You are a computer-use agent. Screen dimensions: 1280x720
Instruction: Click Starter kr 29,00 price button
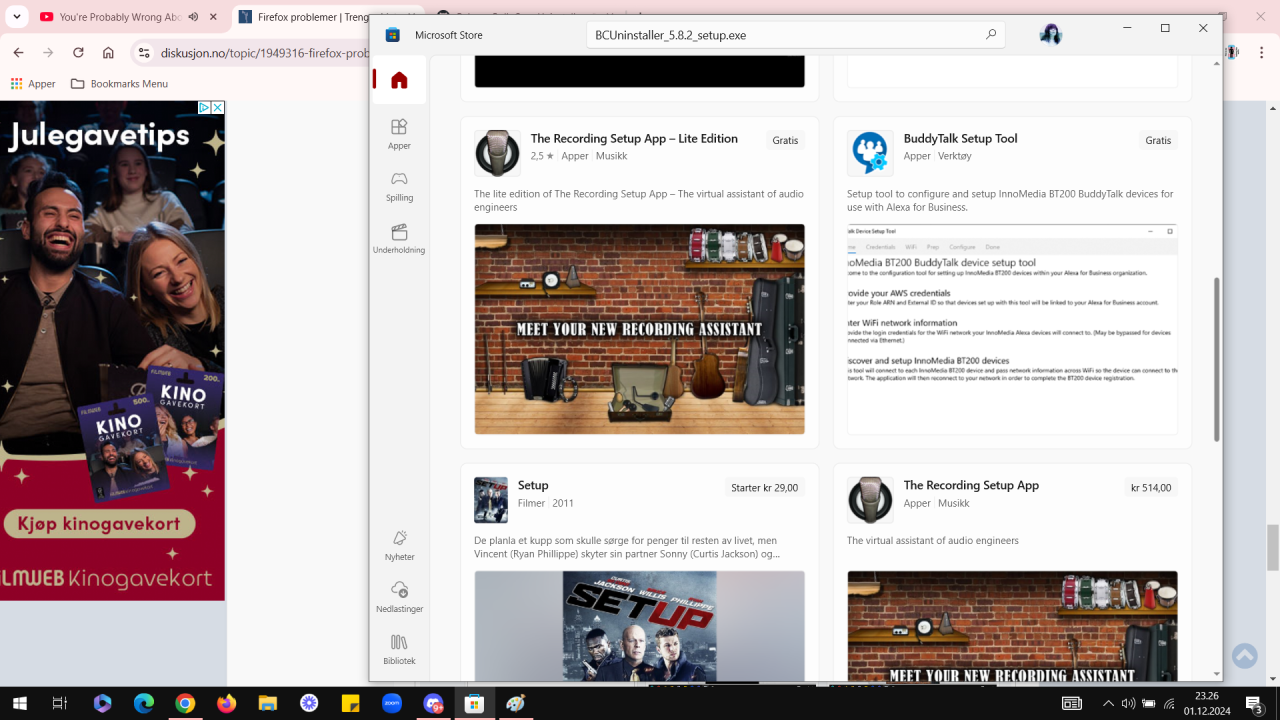764,488
